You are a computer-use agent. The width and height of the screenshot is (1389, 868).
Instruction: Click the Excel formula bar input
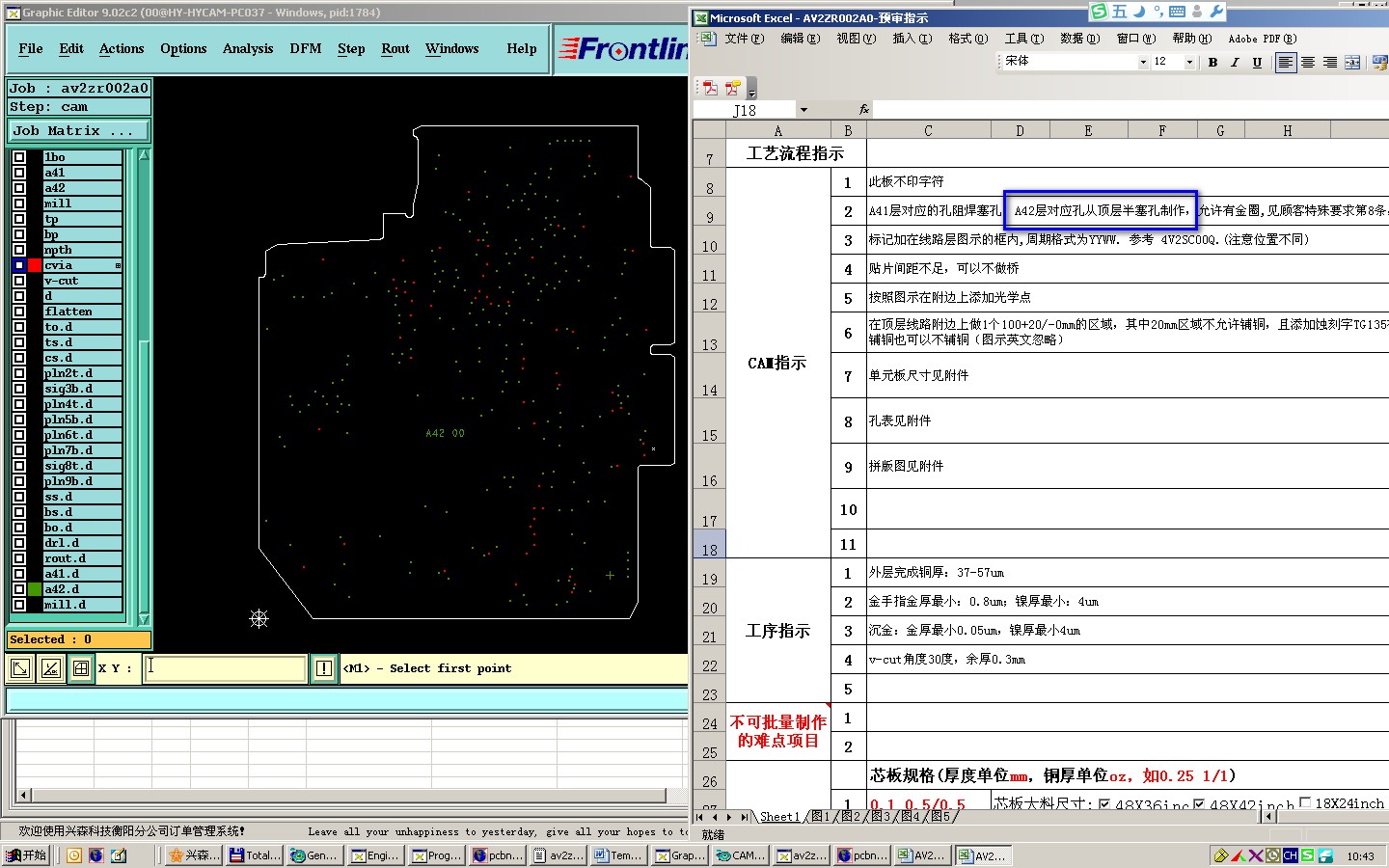pos(1130,110)
